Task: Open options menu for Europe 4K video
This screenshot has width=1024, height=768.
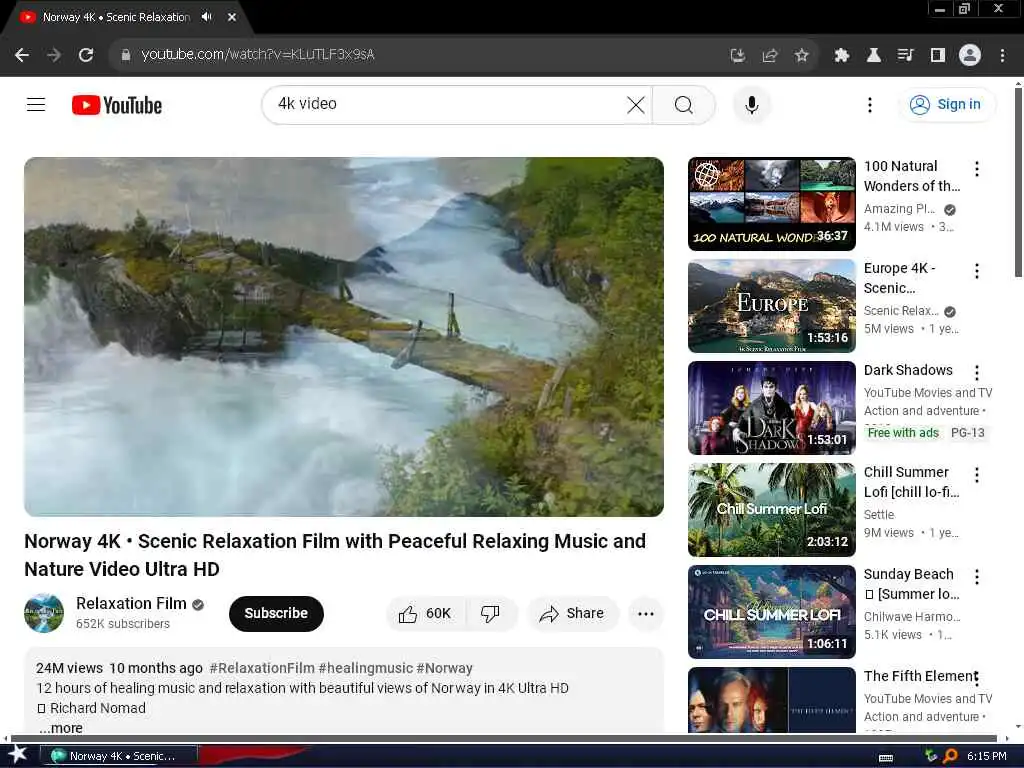Action: click(976, 271)
